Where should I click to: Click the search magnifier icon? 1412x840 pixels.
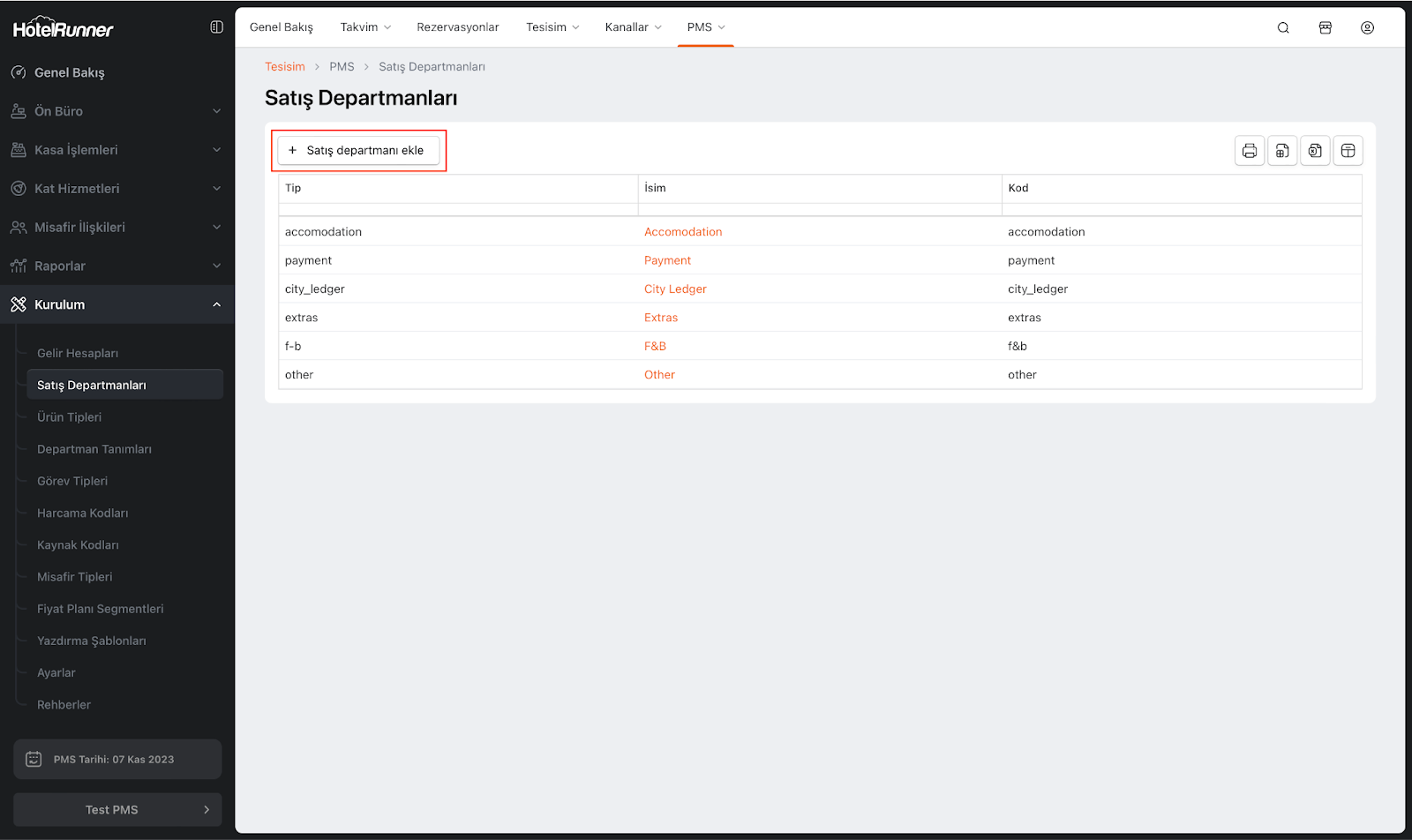pyautogui.click(x=1283, y=28)
